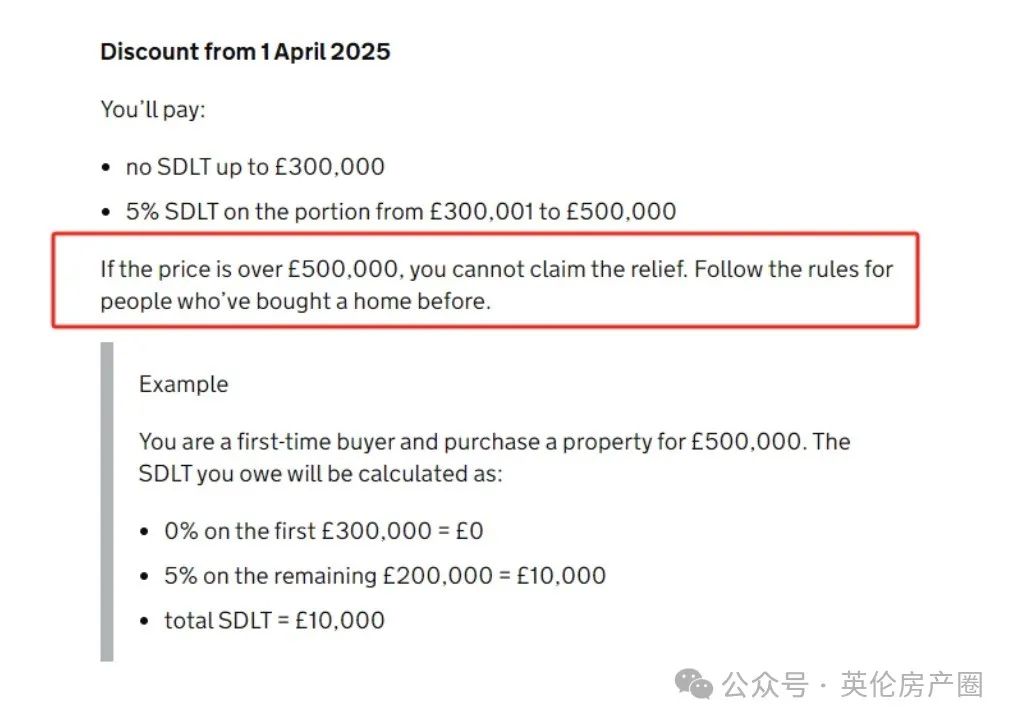Click the bullet dot before '0% on the first'
Image resolution: width=1016 pixels, height=726 pixels.
(144, 532)
